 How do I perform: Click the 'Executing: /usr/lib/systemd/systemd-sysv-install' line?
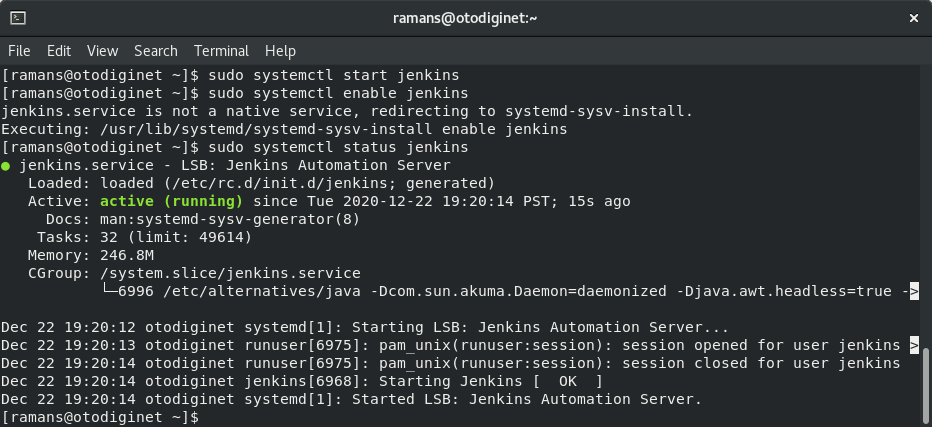284,129
